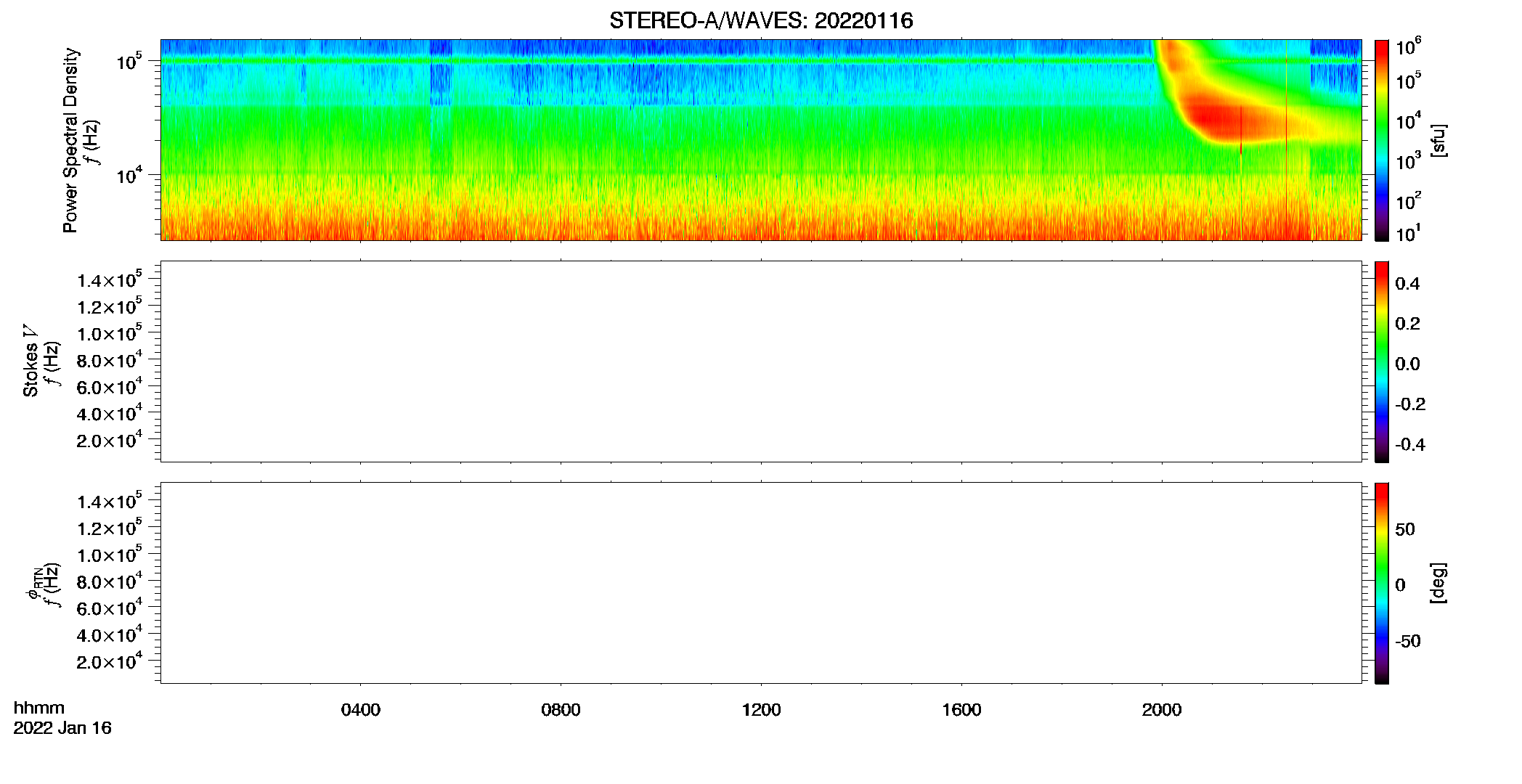
Task: Click the empty Stokes V plot panel
Action: (x=761, y=362)
